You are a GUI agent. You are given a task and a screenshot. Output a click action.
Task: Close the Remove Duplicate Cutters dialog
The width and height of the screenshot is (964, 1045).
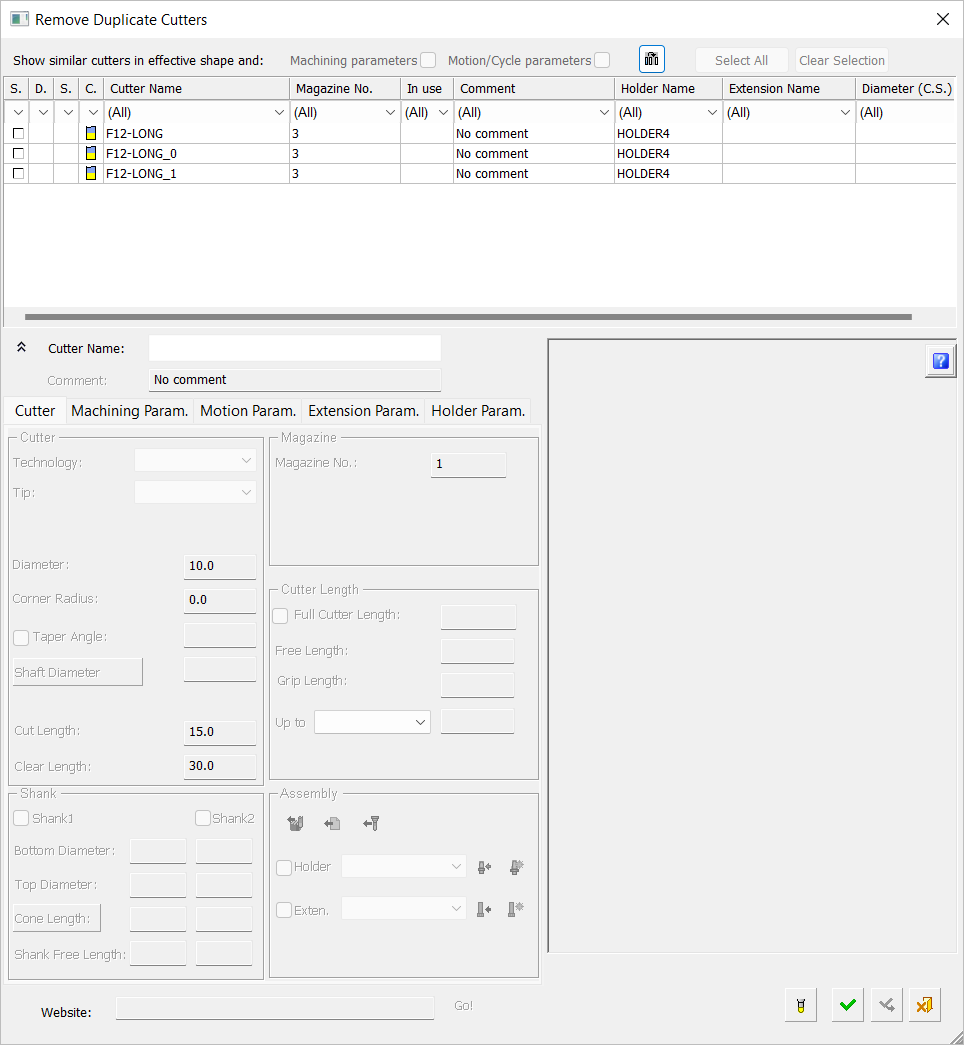pos(943,19)
